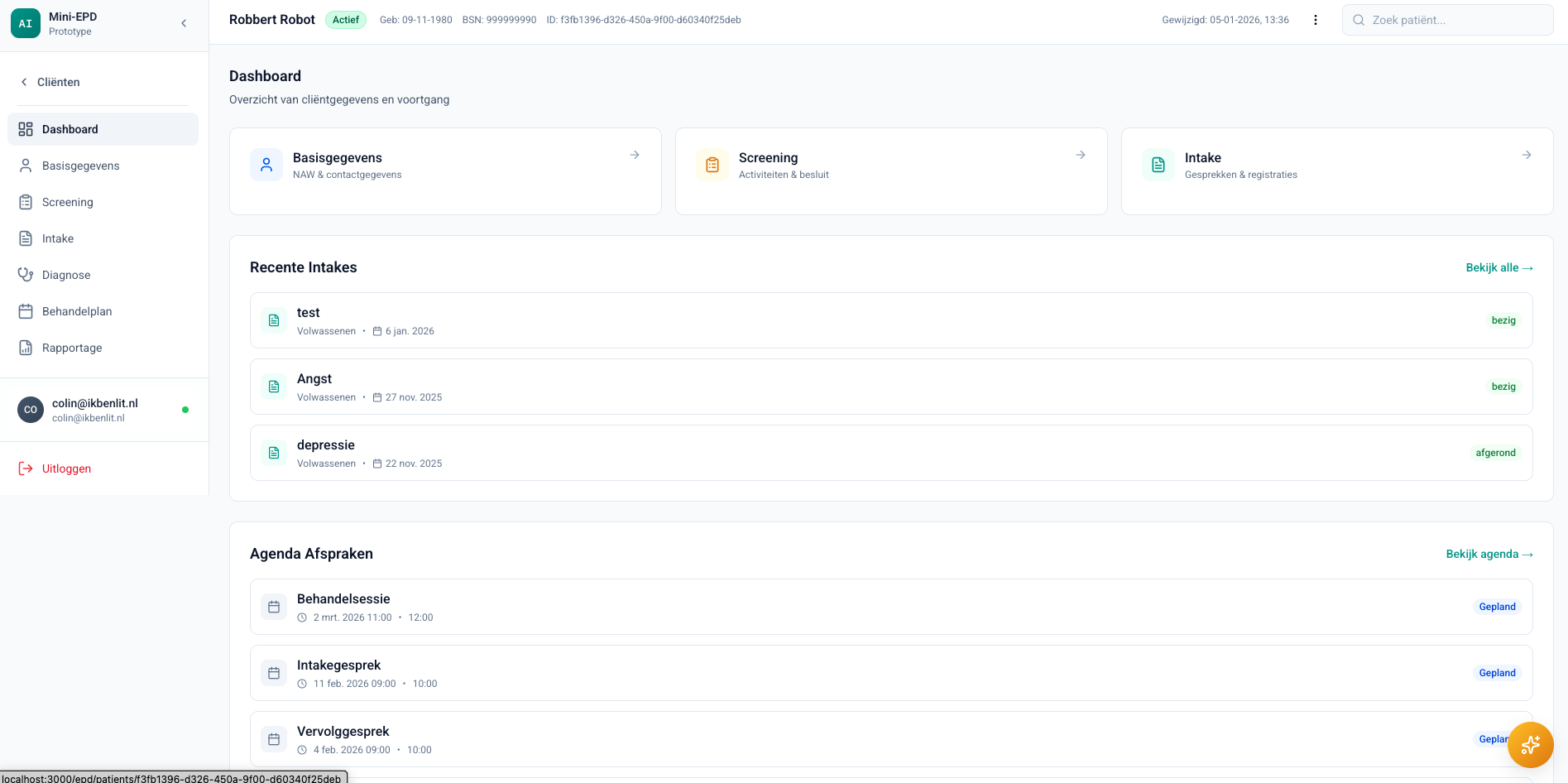Open Intake in the sidebar
This screenshot has height=783, width=1568.
[103, 238]
